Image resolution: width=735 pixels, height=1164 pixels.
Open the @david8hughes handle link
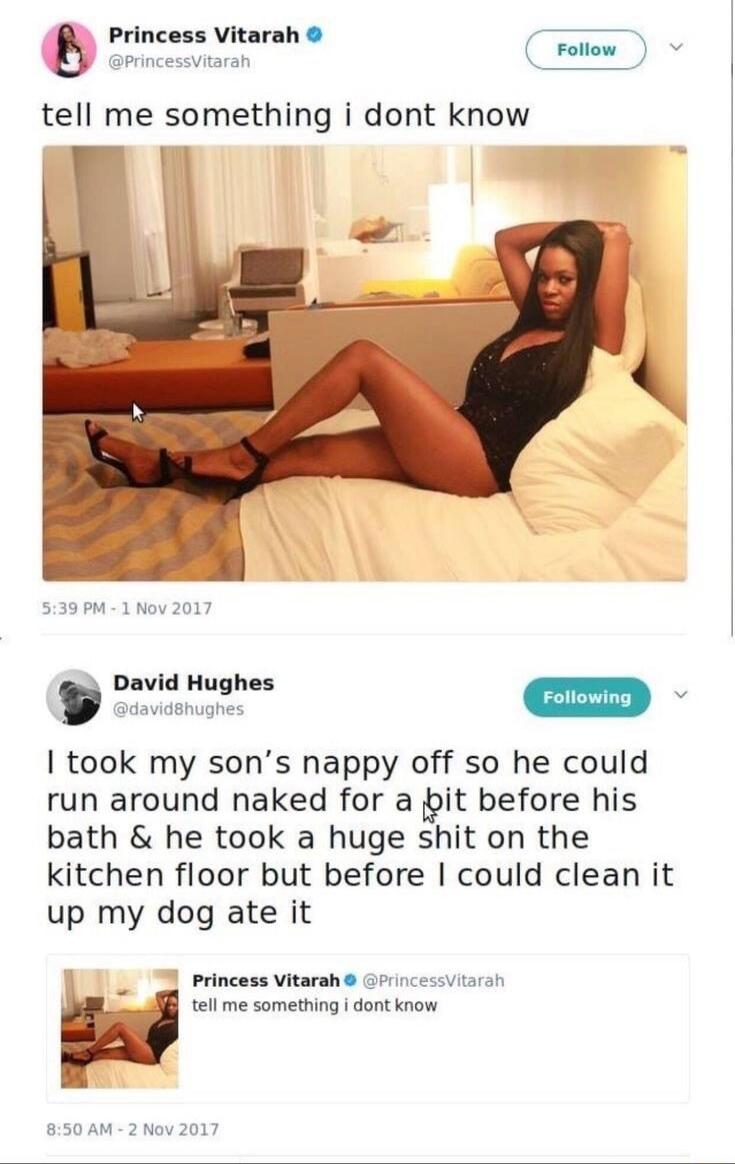coord(178,709)
